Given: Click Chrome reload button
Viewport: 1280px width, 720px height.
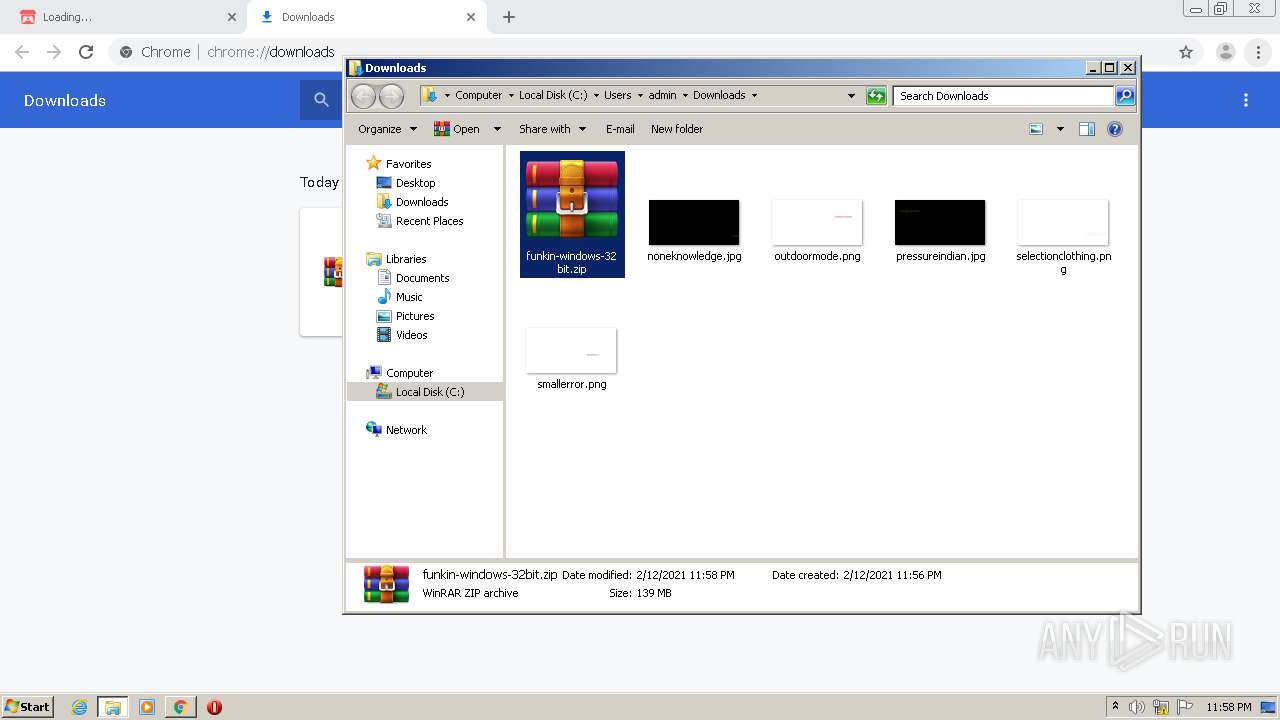Looking at the screenshot, I should (86, 52).
